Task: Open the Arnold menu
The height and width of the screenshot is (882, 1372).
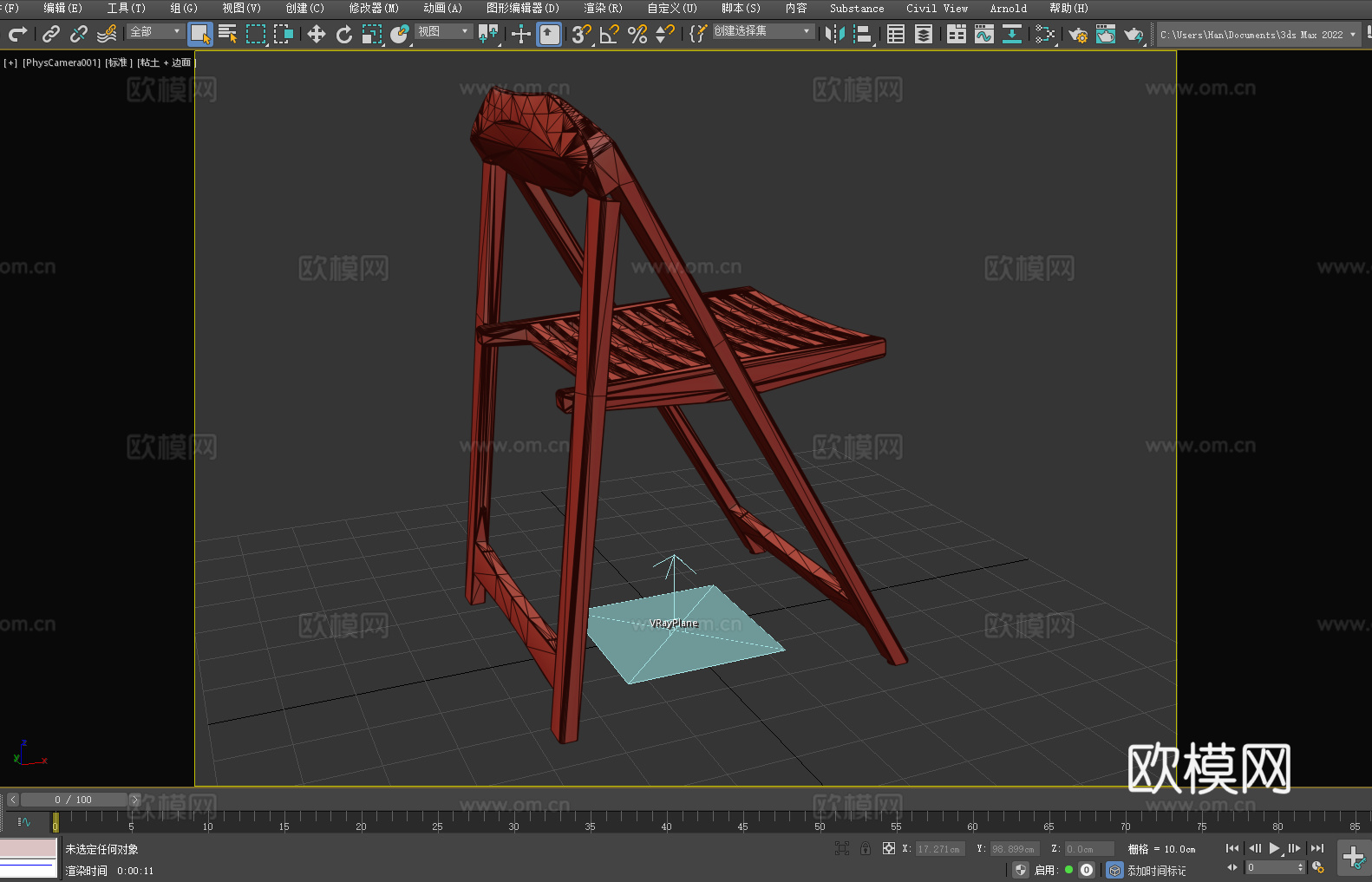Action: [x=1008, y=8]
